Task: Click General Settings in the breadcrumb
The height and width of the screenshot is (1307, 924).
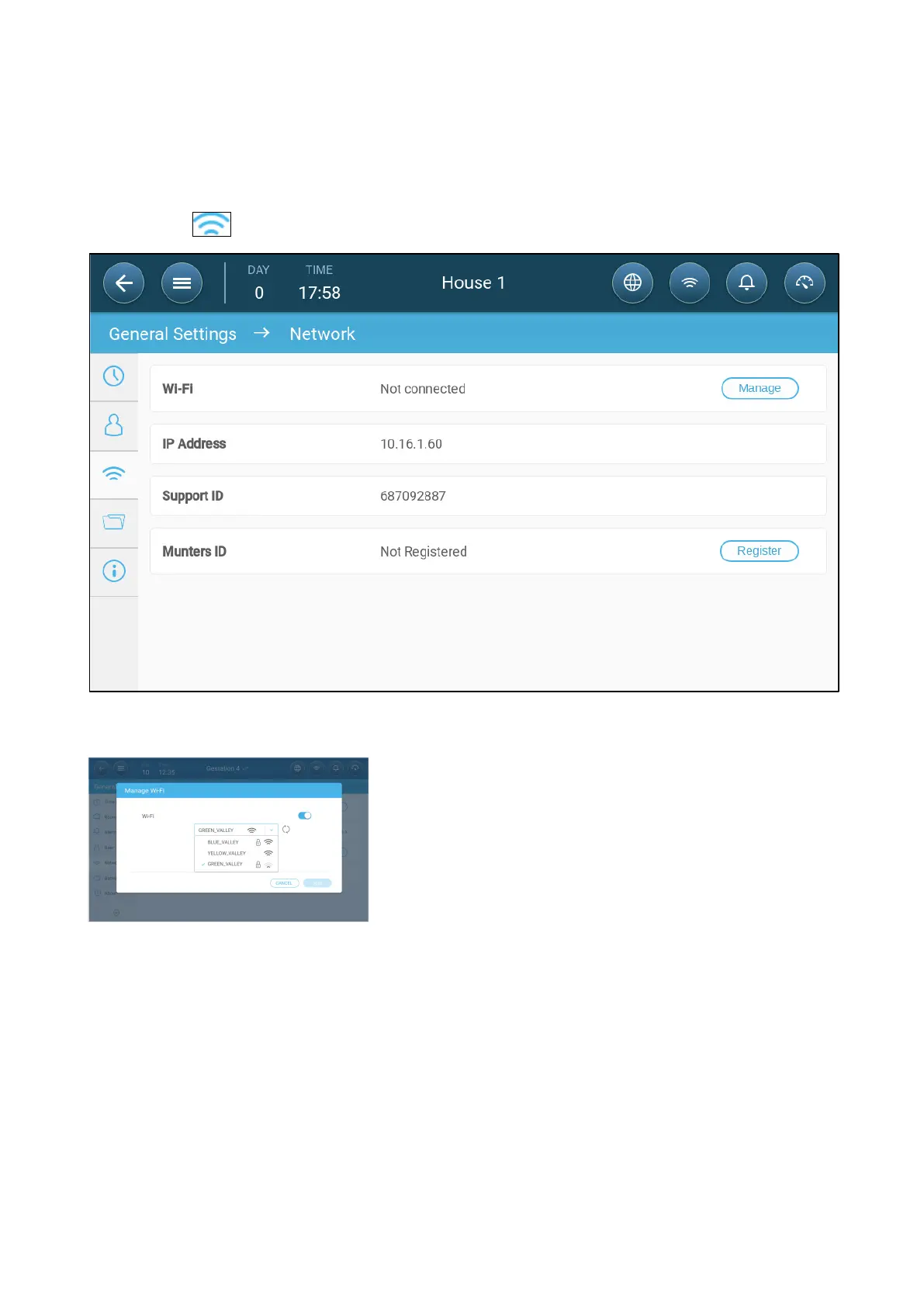Action: 172,334
